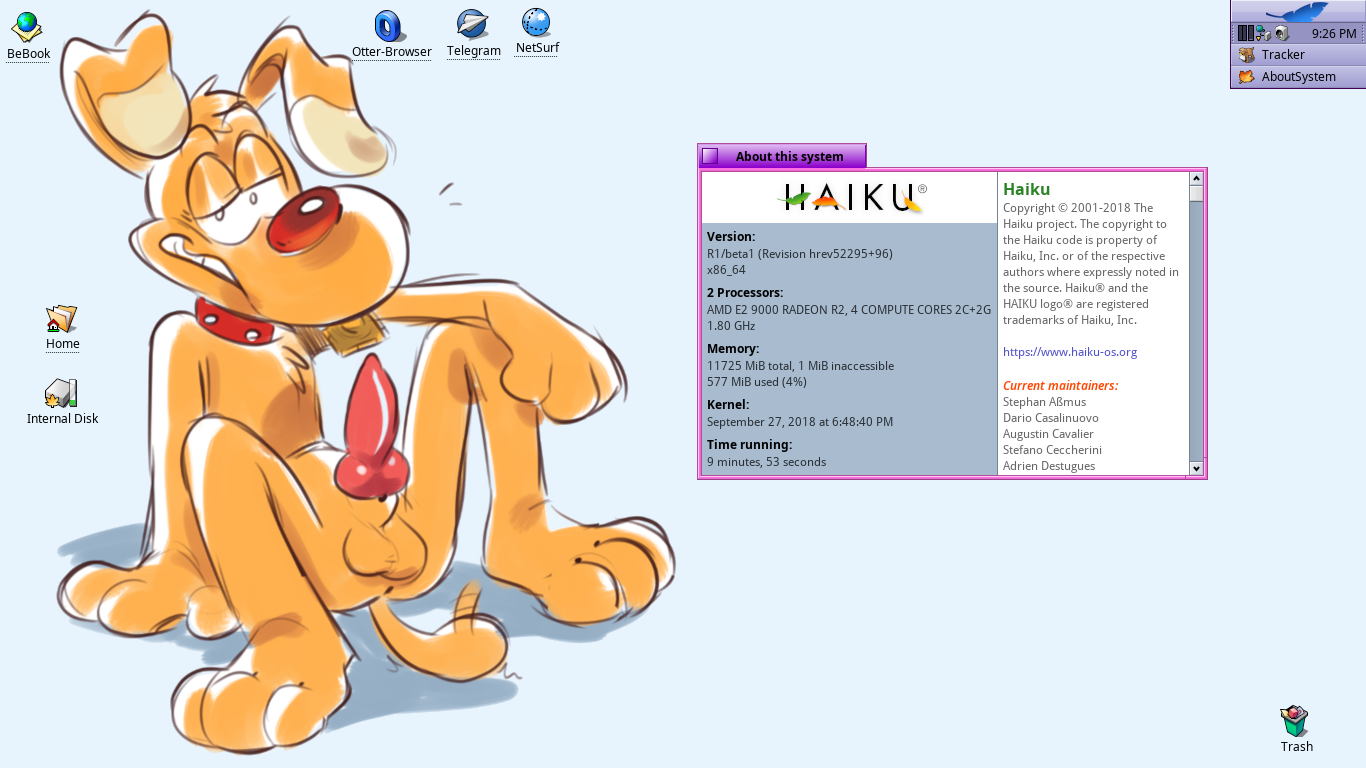Screen dimensions: 1366x768
Task: Click the scroll down arrow in credits
Action: [x=1196, y=468]
